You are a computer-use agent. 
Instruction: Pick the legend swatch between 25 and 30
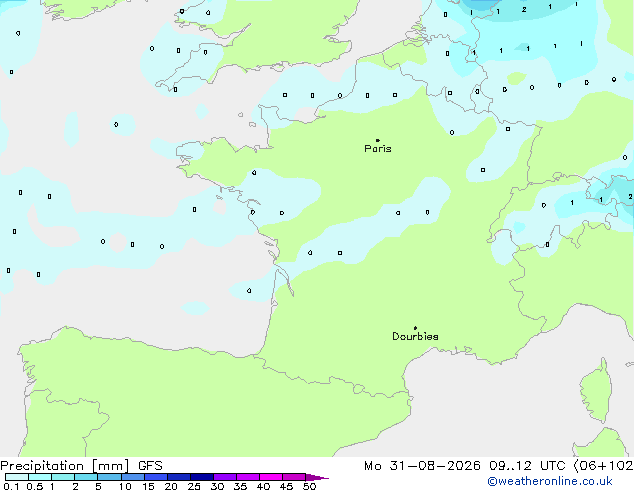click(x=201, y=477)
